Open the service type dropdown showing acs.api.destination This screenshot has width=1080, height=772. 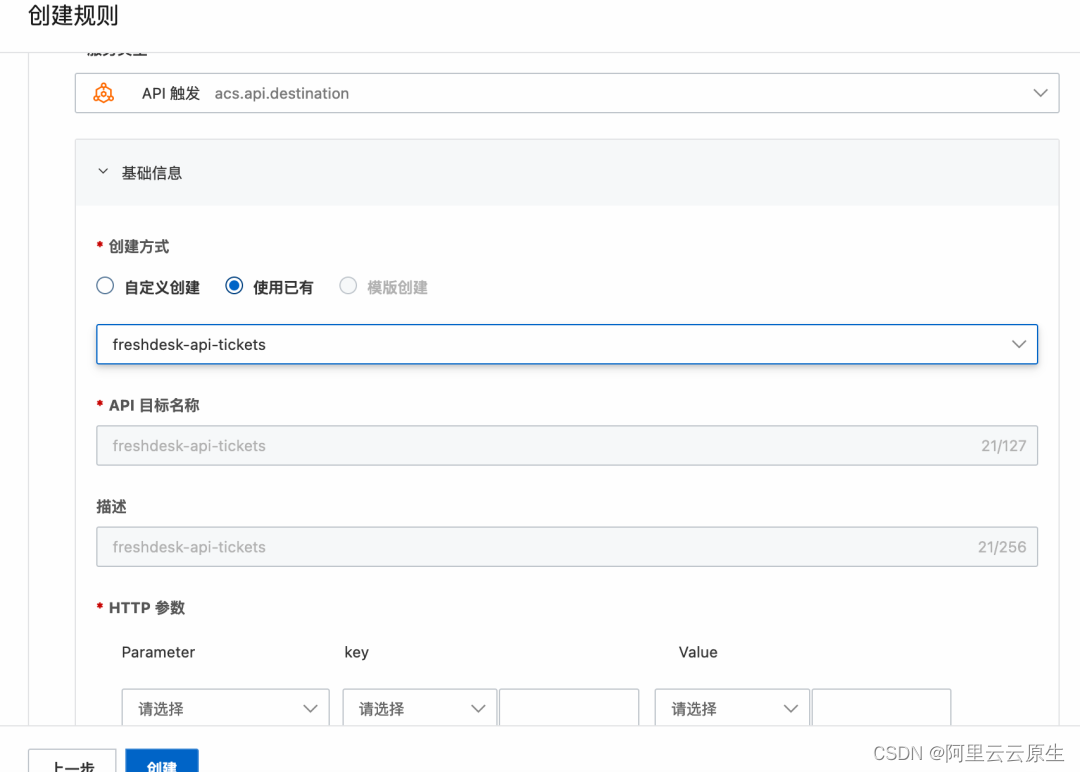567,93
